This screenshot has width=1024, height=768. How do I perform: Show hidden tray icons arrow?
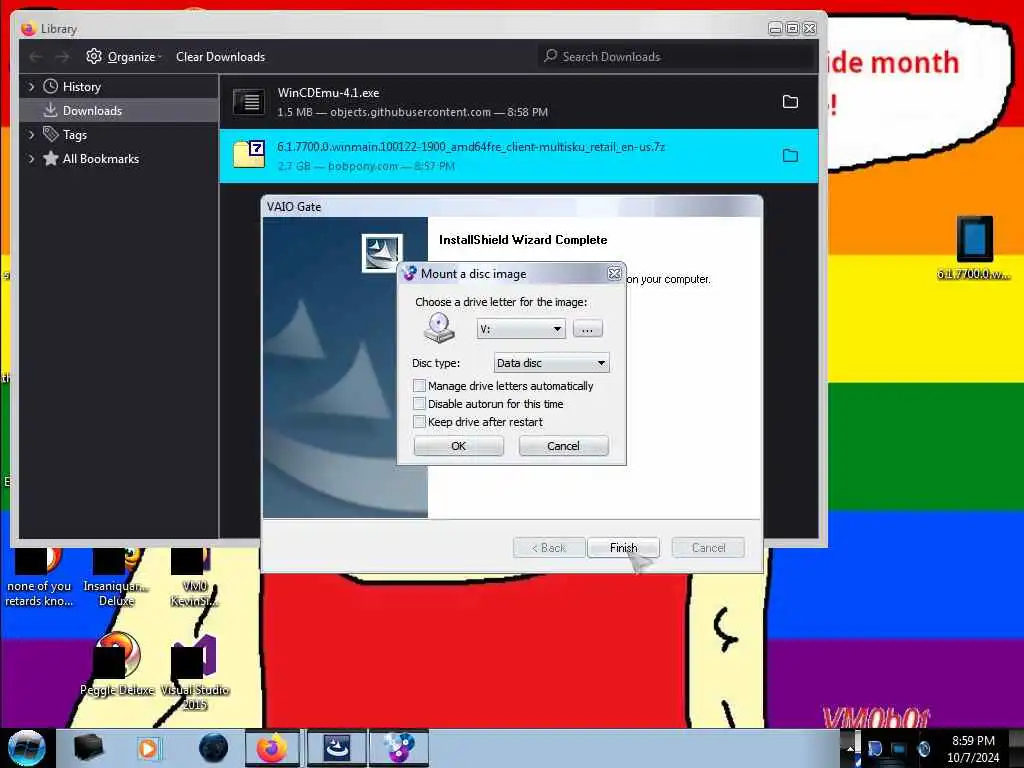pyautogui.click(x=850, y=748)
